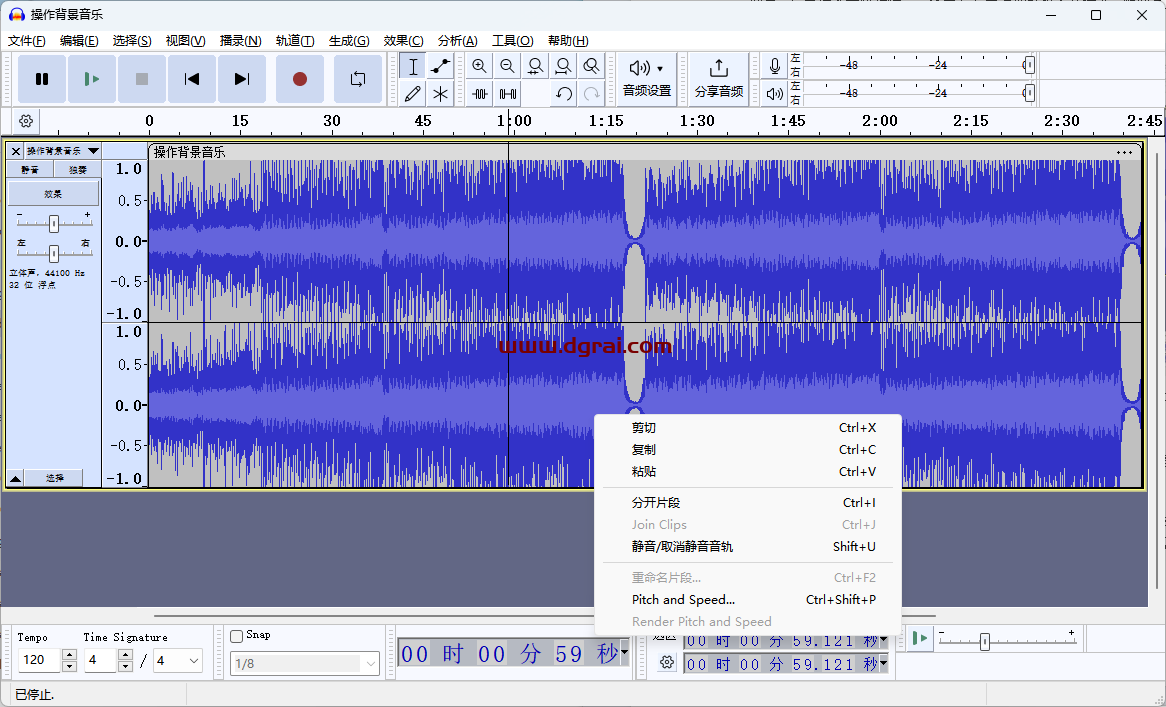Open clip options three-dots menu
The height and width of the screenshot is (707, 1166).
pos(1124,152)
